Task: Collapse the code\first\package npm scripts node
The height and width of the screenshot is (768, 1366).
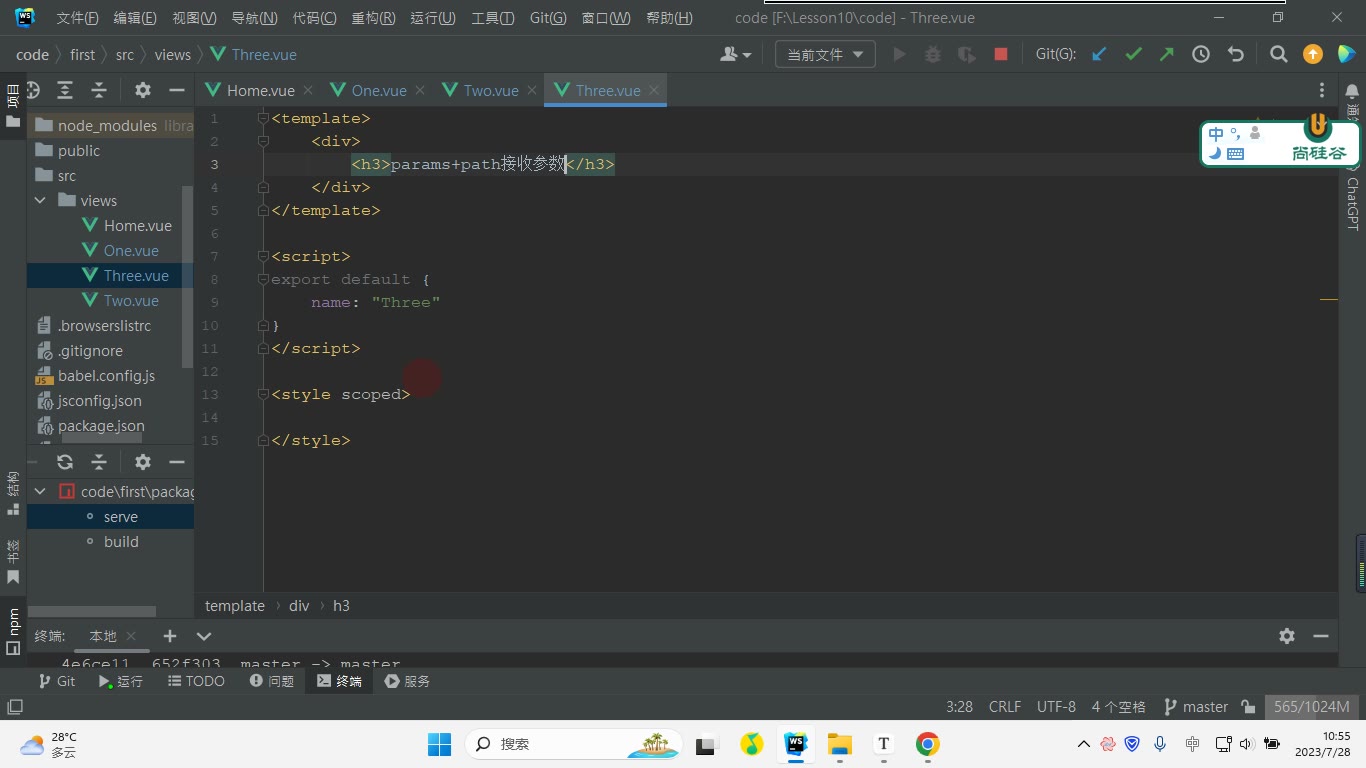Action: pyautogui.click(x=40, y=491)
